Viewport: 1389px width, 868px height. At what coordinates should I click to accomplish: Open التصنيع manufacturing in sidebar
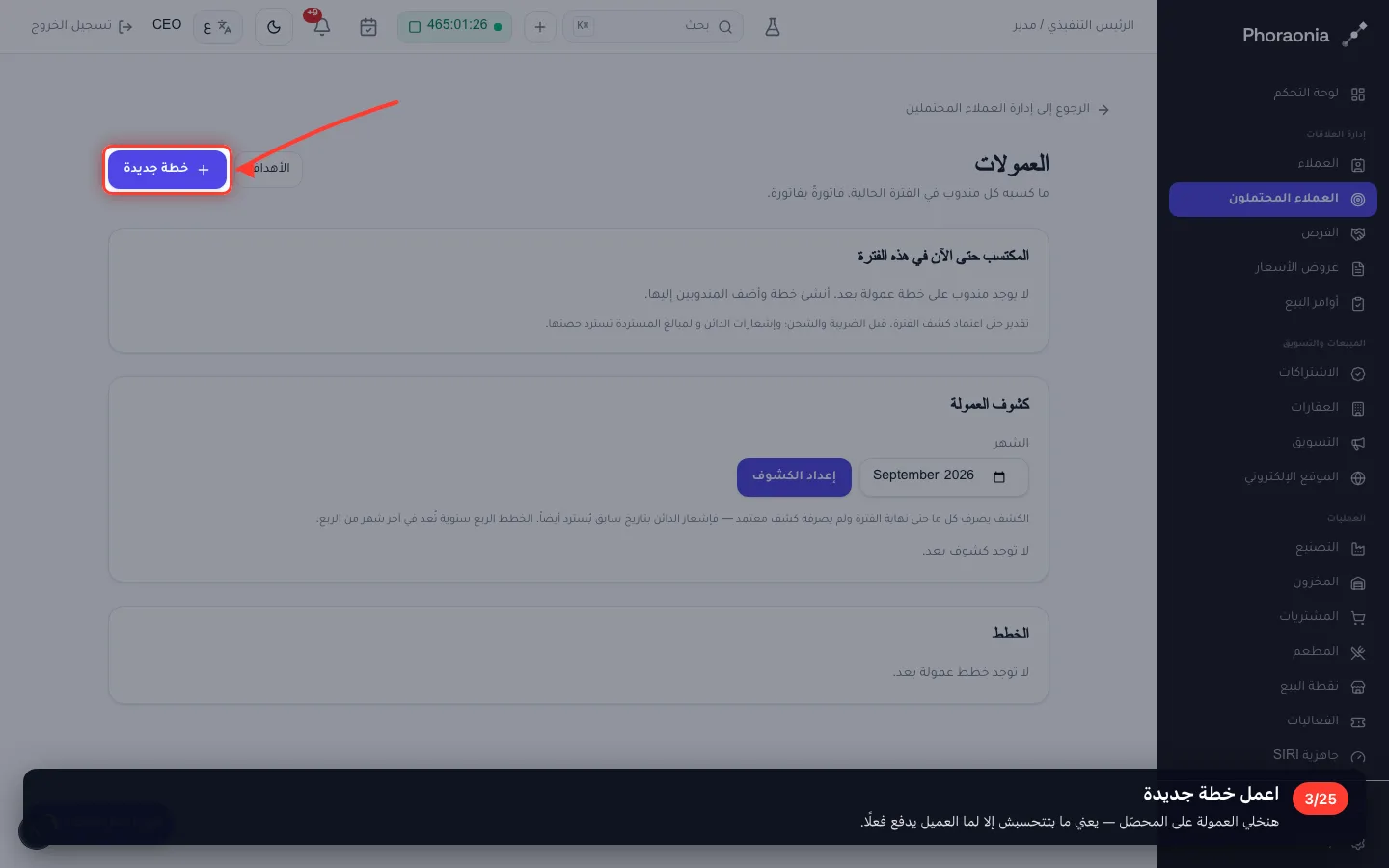click(1273, 548)
